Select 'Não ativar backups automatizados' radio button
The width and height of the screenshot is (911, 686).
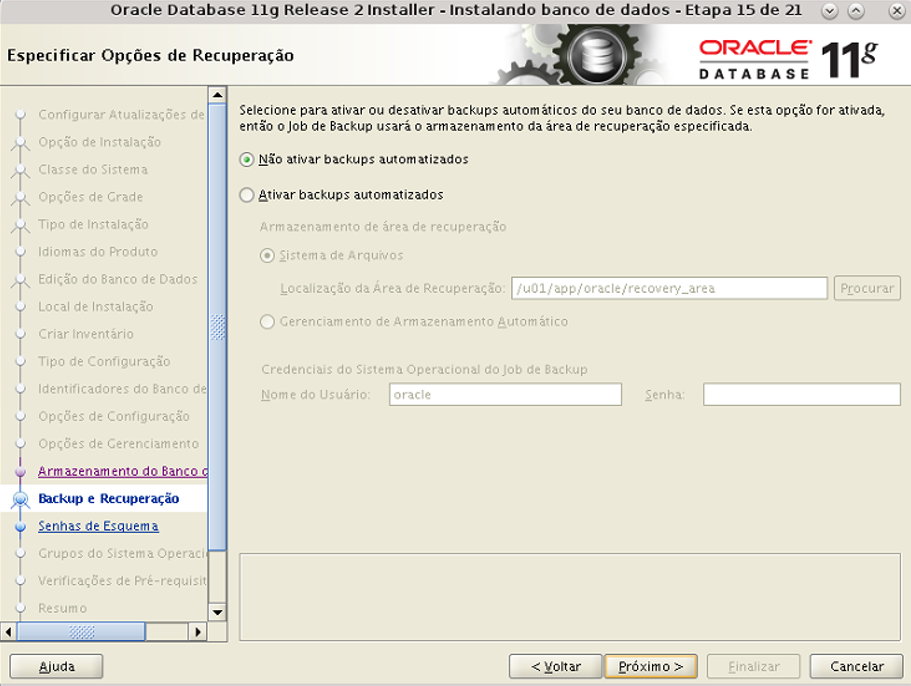[247, 160]
